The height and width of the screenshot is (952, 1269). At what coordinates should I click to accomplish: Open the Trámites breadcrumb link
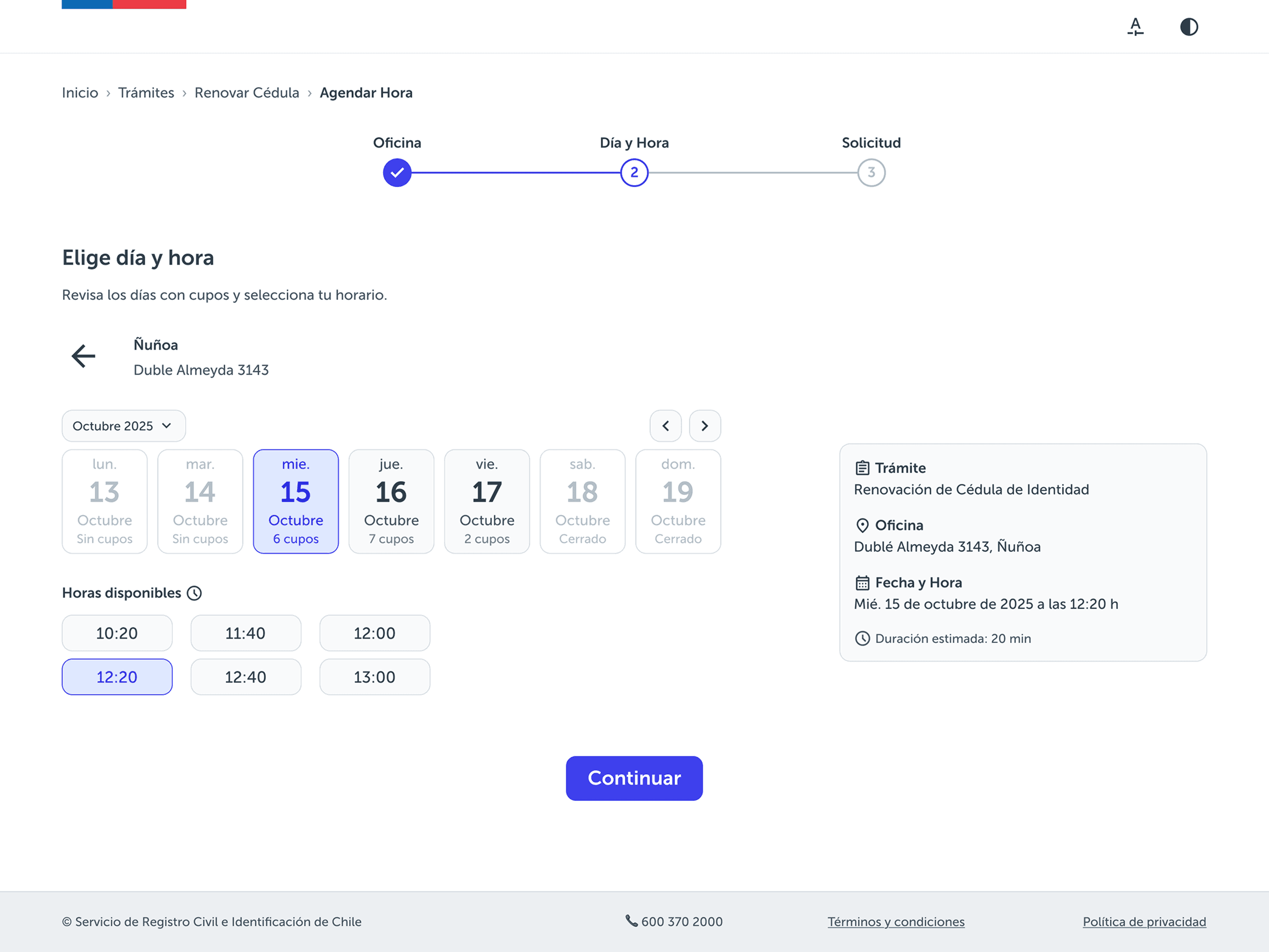point(146,93)
